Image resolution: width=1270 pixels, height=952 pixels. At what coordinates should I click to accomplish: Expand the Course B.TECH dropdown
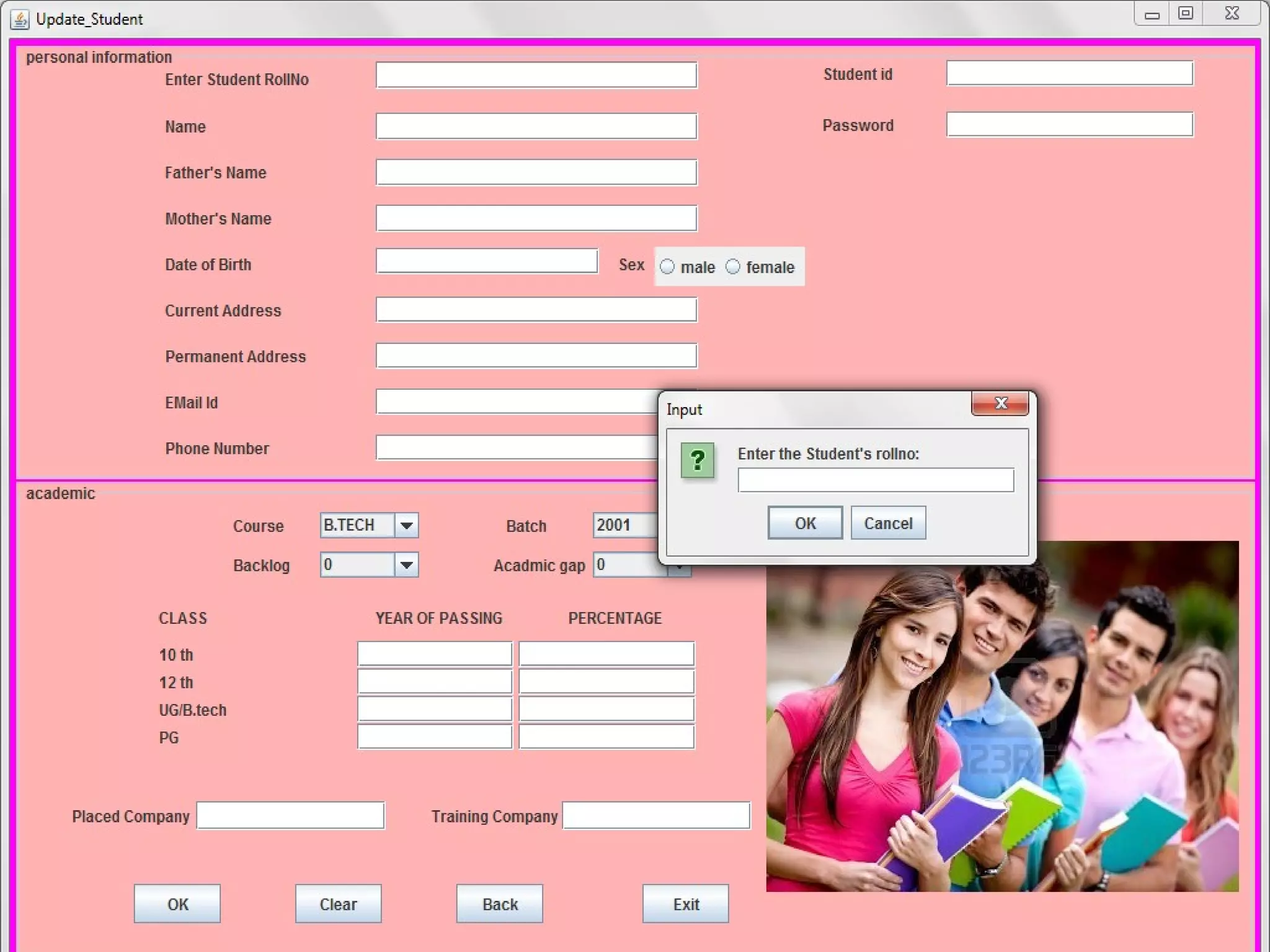click(x=406, y=526)
